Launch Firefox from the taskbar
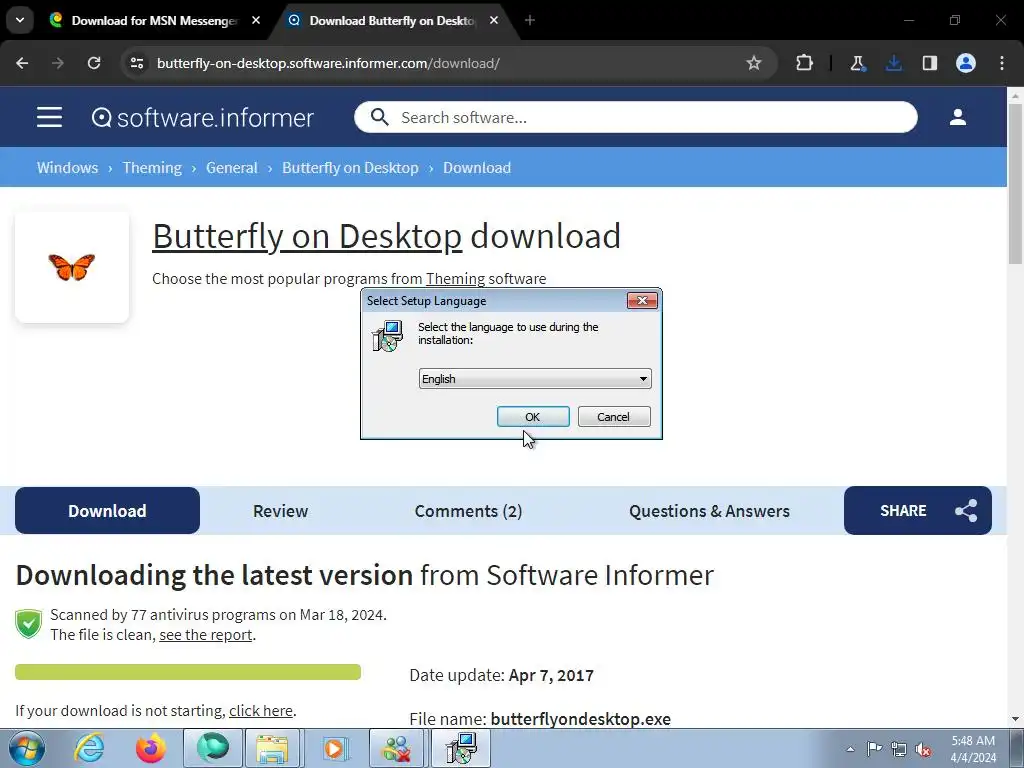The image size is (1024, 768). 151,748
